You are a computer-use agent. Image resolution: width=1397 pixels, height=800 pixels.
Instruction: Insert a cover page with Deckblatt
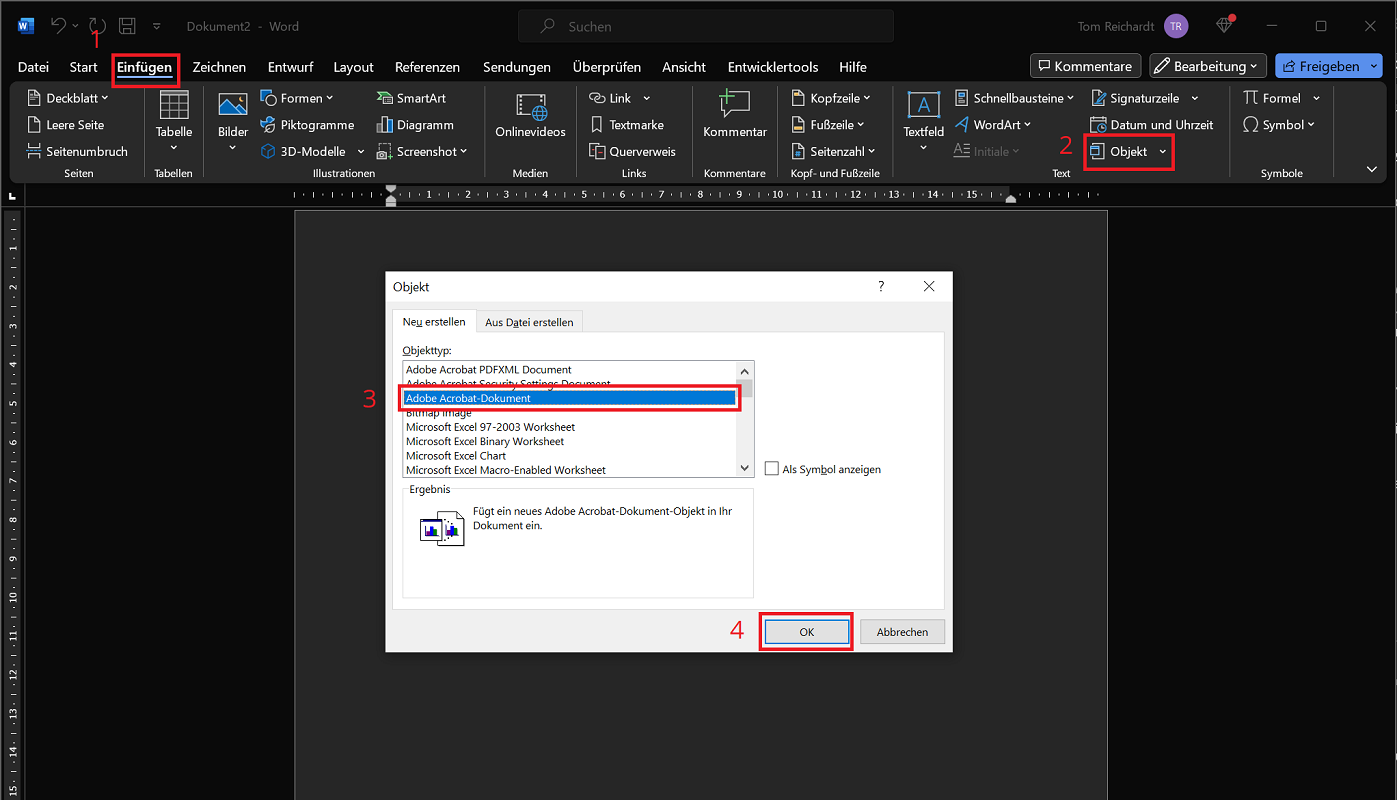(67, 98)
